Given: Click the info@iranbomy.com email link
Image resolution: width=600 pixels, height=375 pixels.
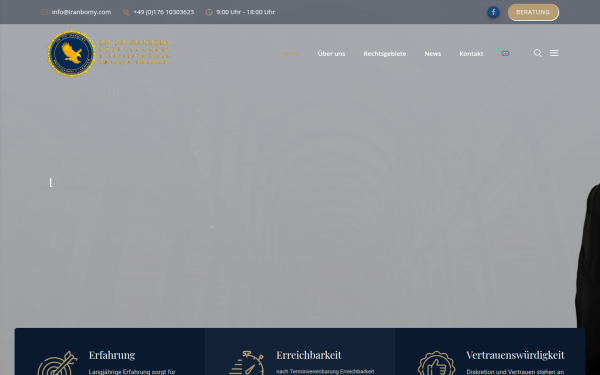Looking at the screenshot, I should click(x=81, y=12).
